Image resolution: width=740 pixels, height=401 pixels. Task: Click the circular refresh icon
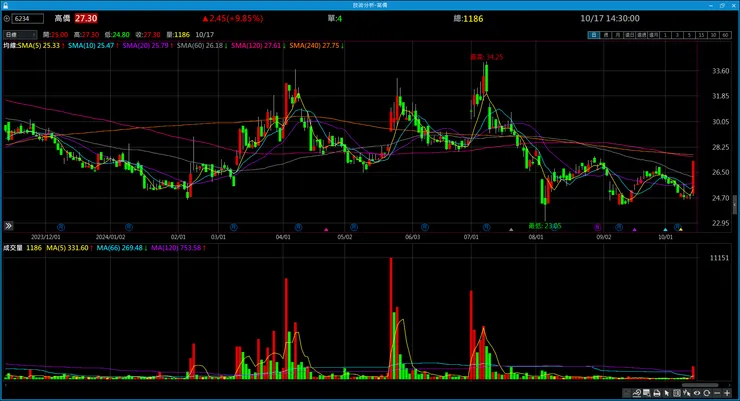706,393
